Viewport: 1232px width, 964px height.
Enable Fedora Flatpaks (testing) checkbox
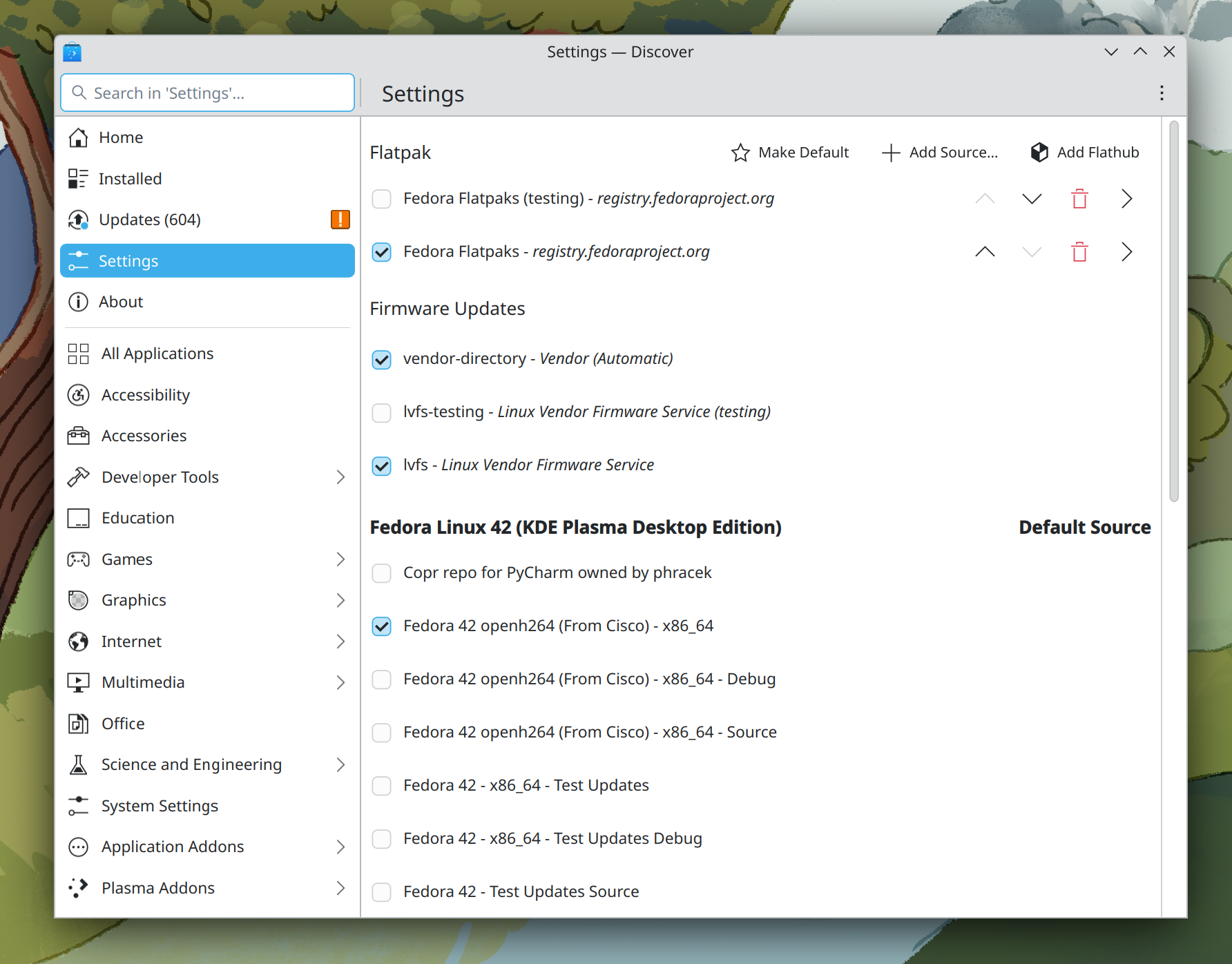(381, 199)
